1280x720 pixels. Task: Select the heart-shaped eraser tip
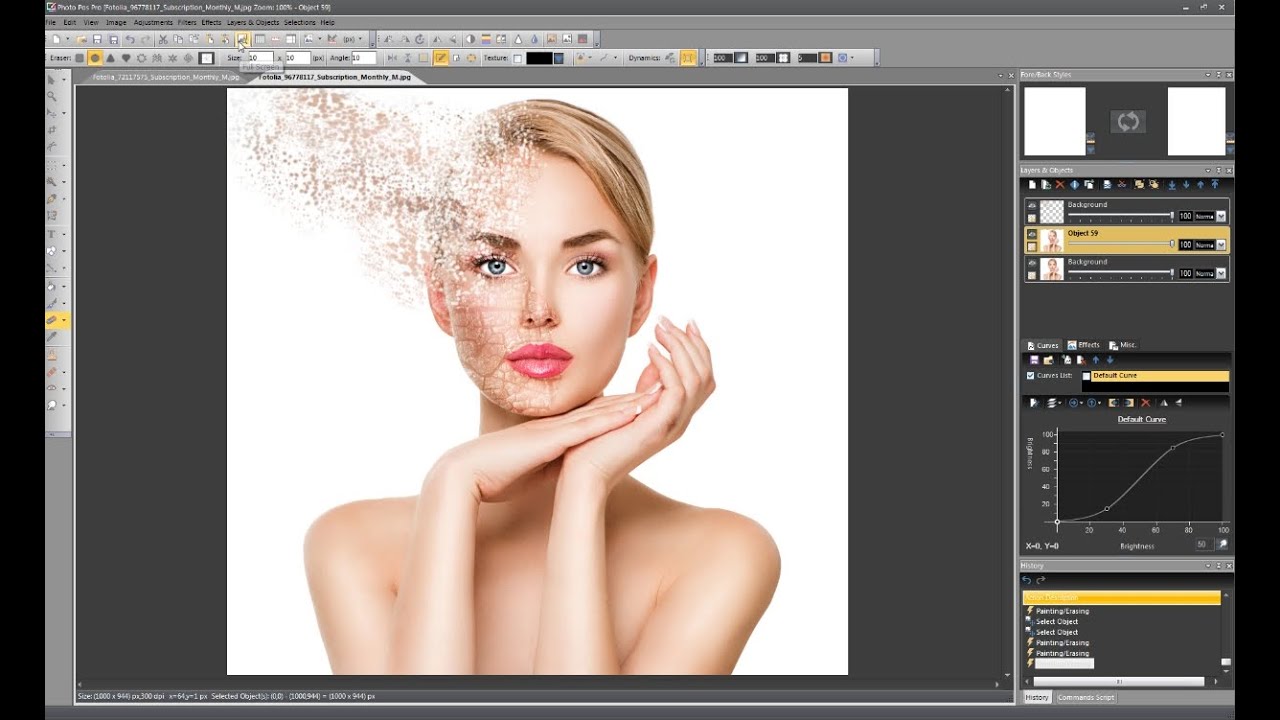[126, 58]
